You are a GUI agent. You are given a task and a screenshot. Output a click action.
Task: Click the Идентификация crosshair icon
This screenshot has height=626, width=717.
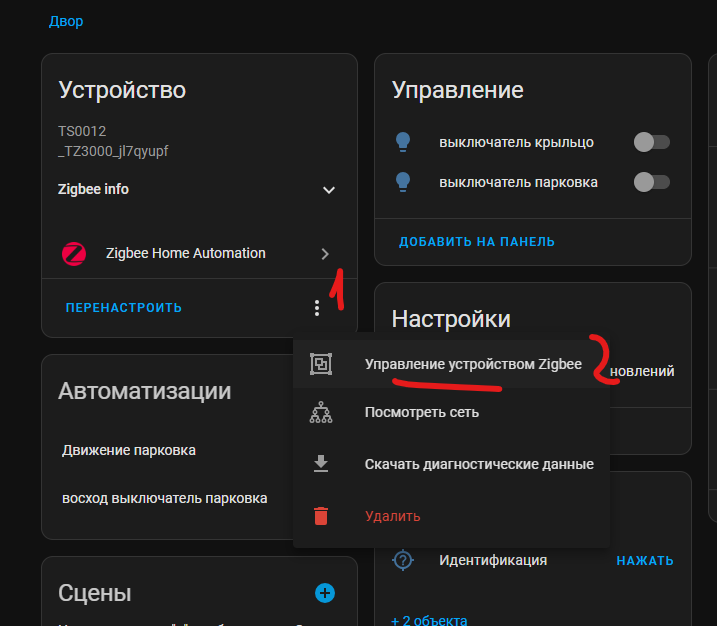403,560
